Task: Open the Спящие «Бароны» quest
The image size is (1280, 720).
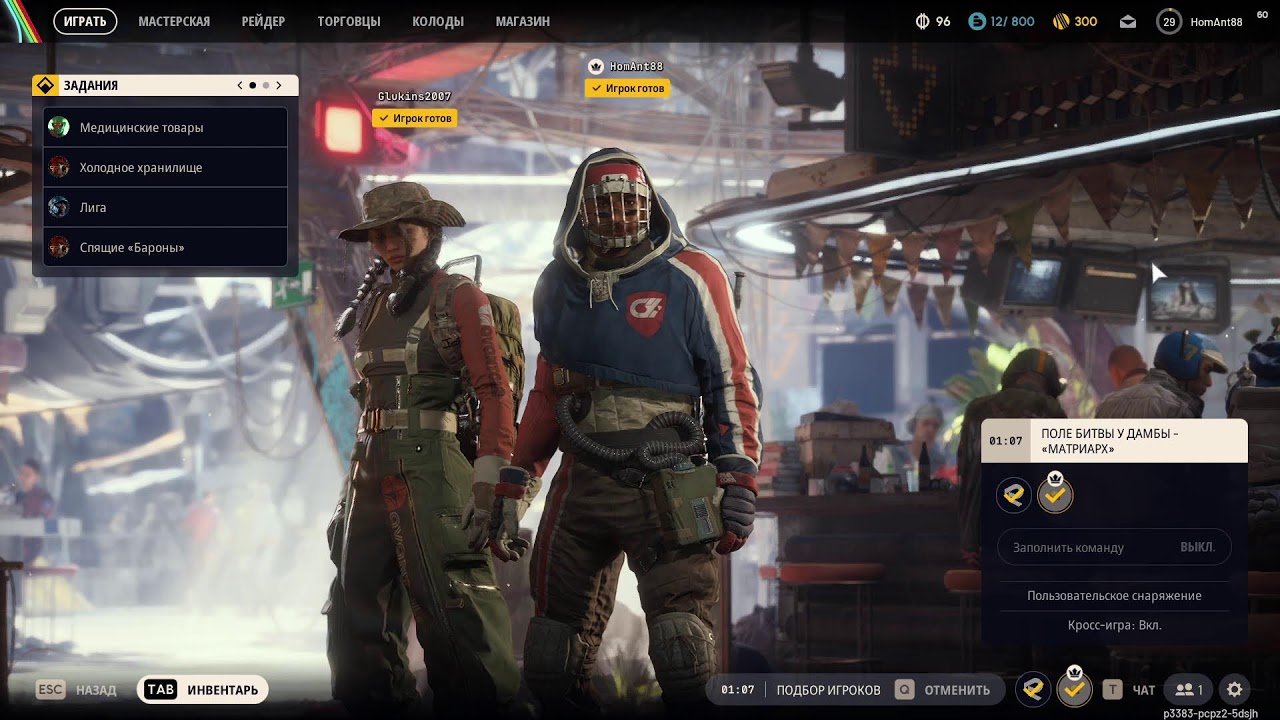Action: tap(166, 247)
